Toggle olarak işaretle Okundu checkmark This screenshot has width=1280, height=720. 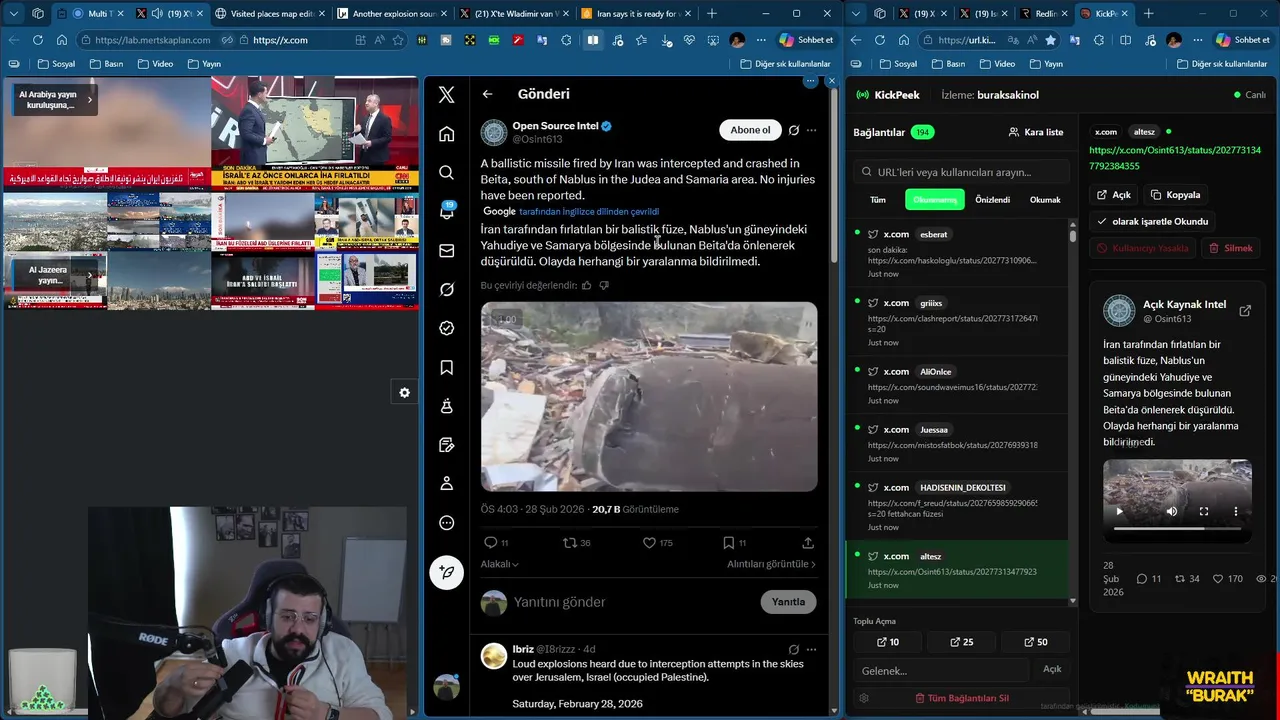[x=1152, y=221]
